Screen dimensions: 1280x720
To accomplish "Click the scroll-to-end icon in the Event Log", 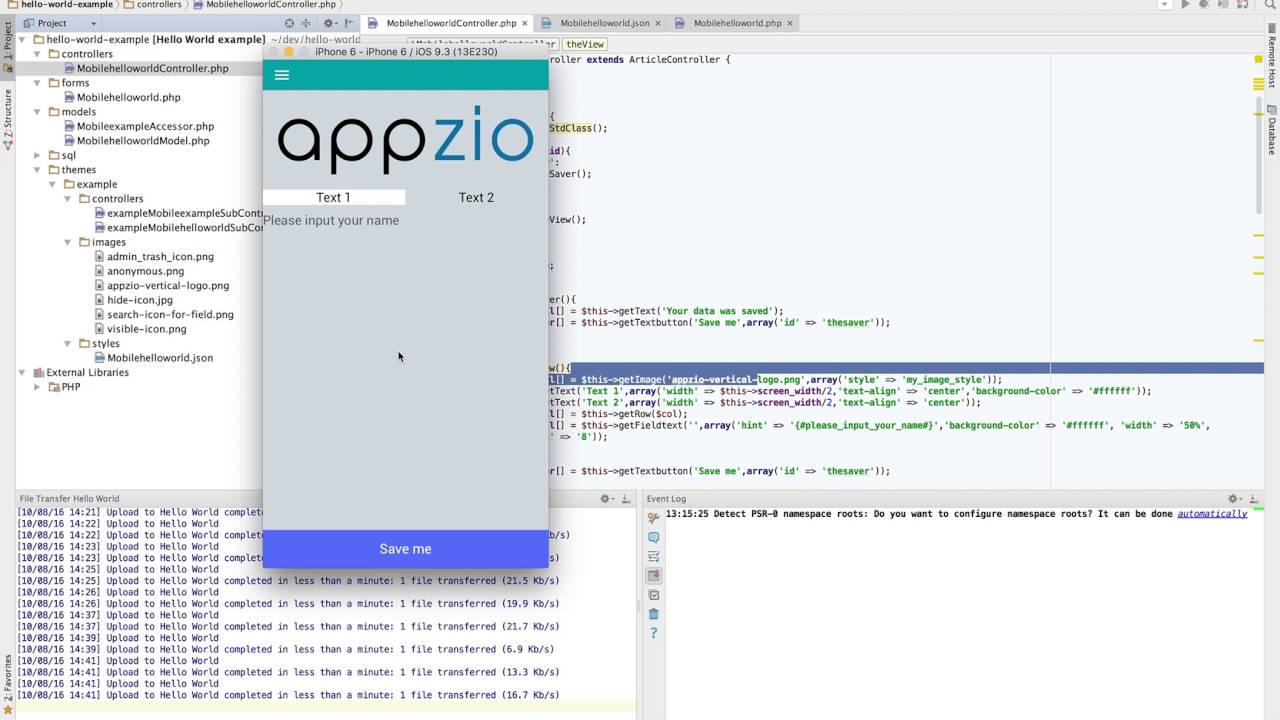I will (x=653, y=575).
